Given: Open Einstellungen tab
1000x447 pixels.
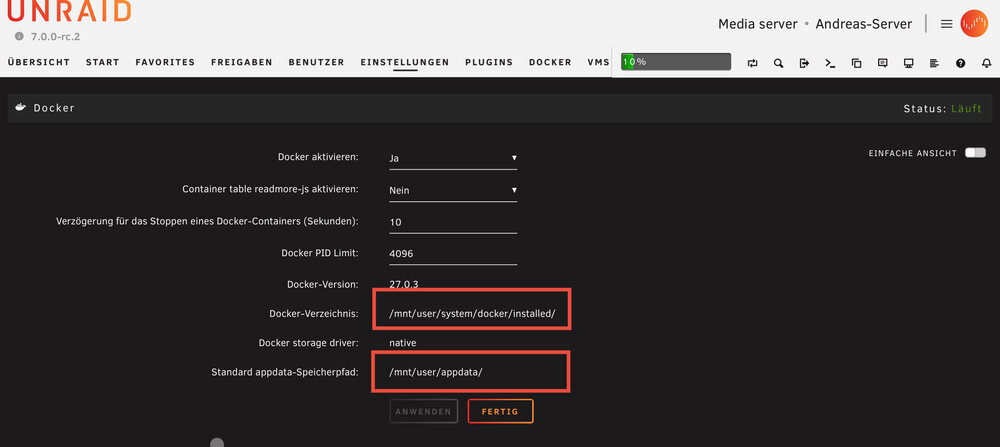Looking at the screenshot, I should pos(405,62).
